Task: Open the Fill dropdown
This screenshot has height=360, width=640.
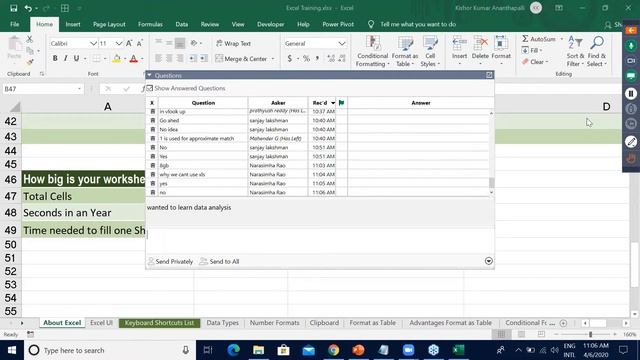Action: pos(532,51)
